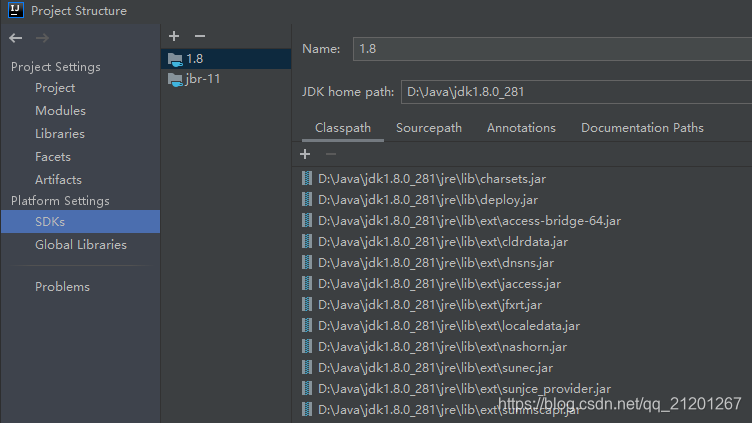The image size is (752, 423).
Task: Select SDKs under Platform Settings
Action: tap(81, 222)
